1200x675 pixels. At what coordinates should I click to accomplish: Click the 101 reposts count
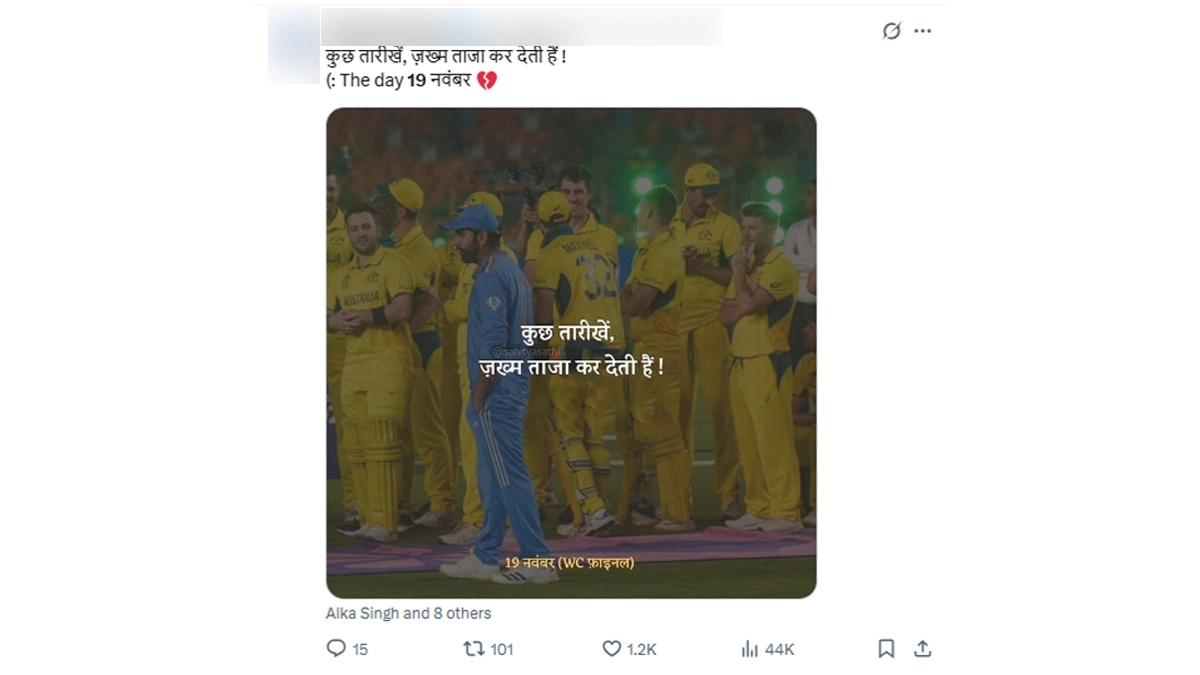tap(502, 650)
